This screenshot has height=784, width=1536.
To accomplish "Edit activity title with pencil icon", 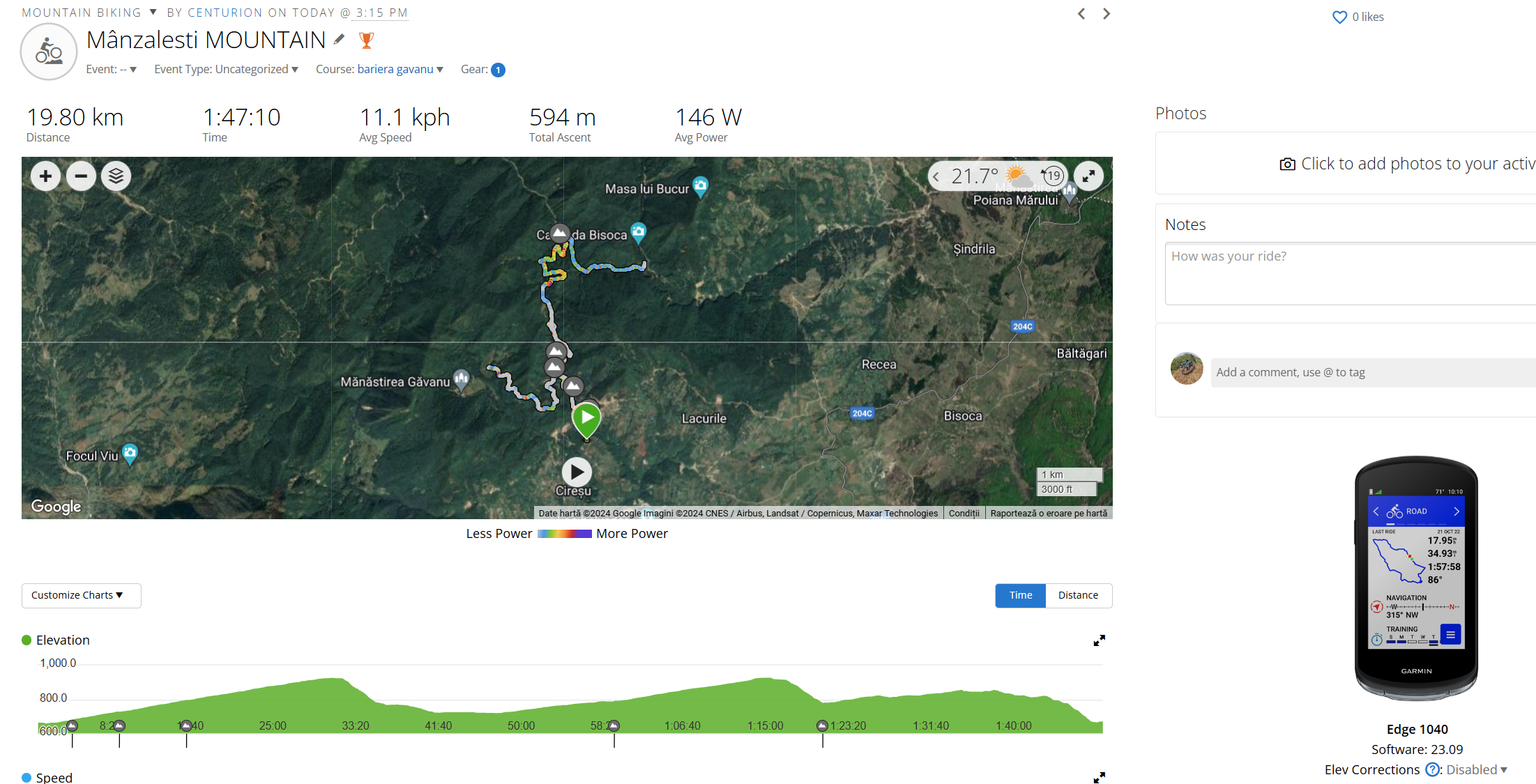I will pos(339,40).
